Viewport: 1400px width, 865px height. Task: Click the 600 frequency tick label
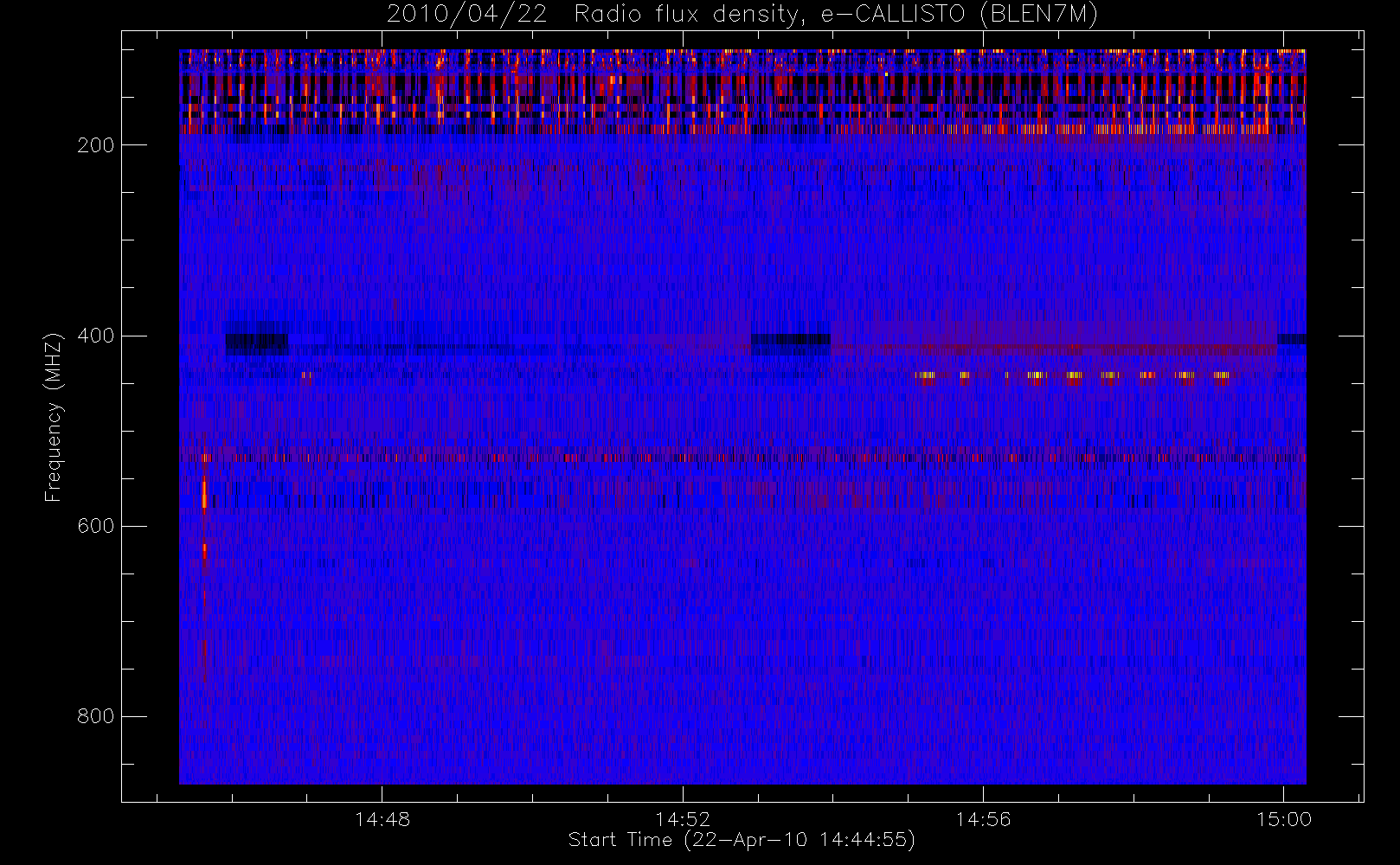(x=96, y=526)
